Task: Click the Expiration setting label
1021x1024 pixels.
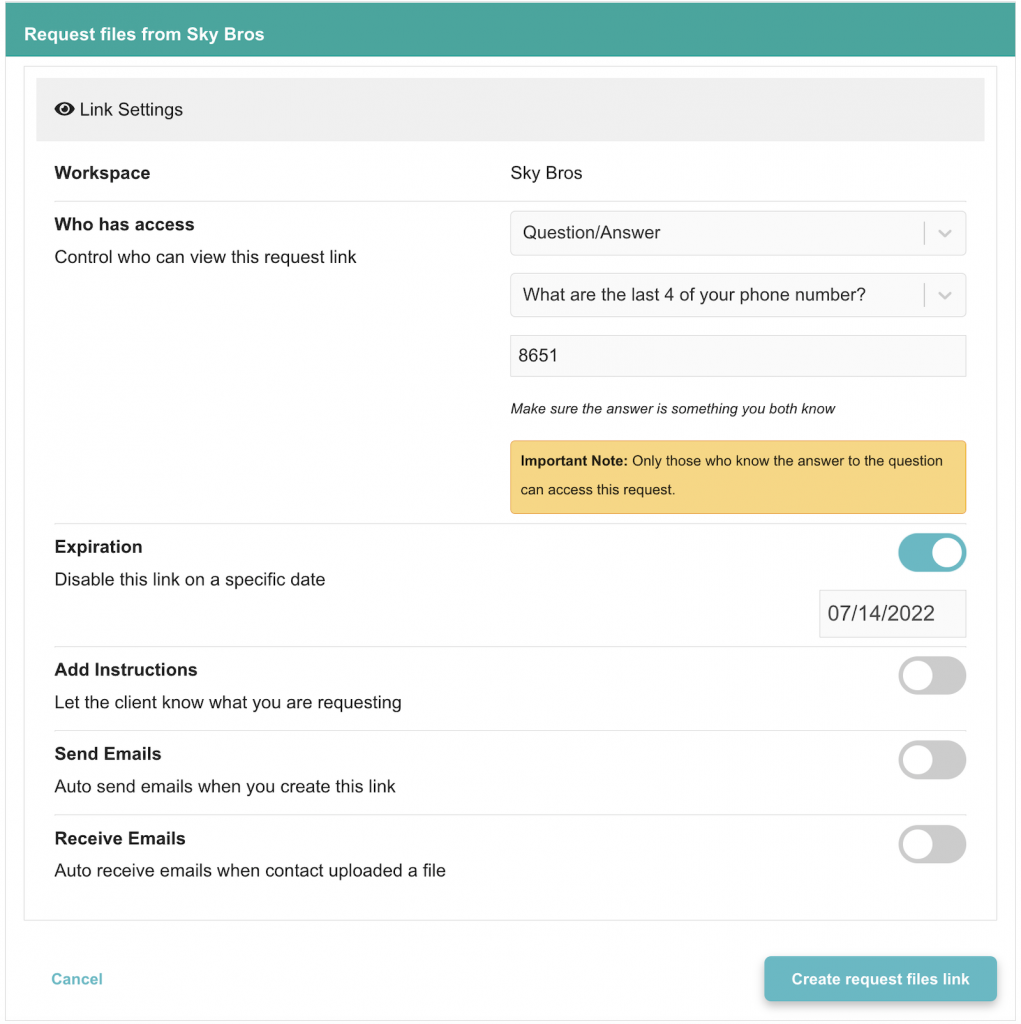Action: (x=98, y=547)
